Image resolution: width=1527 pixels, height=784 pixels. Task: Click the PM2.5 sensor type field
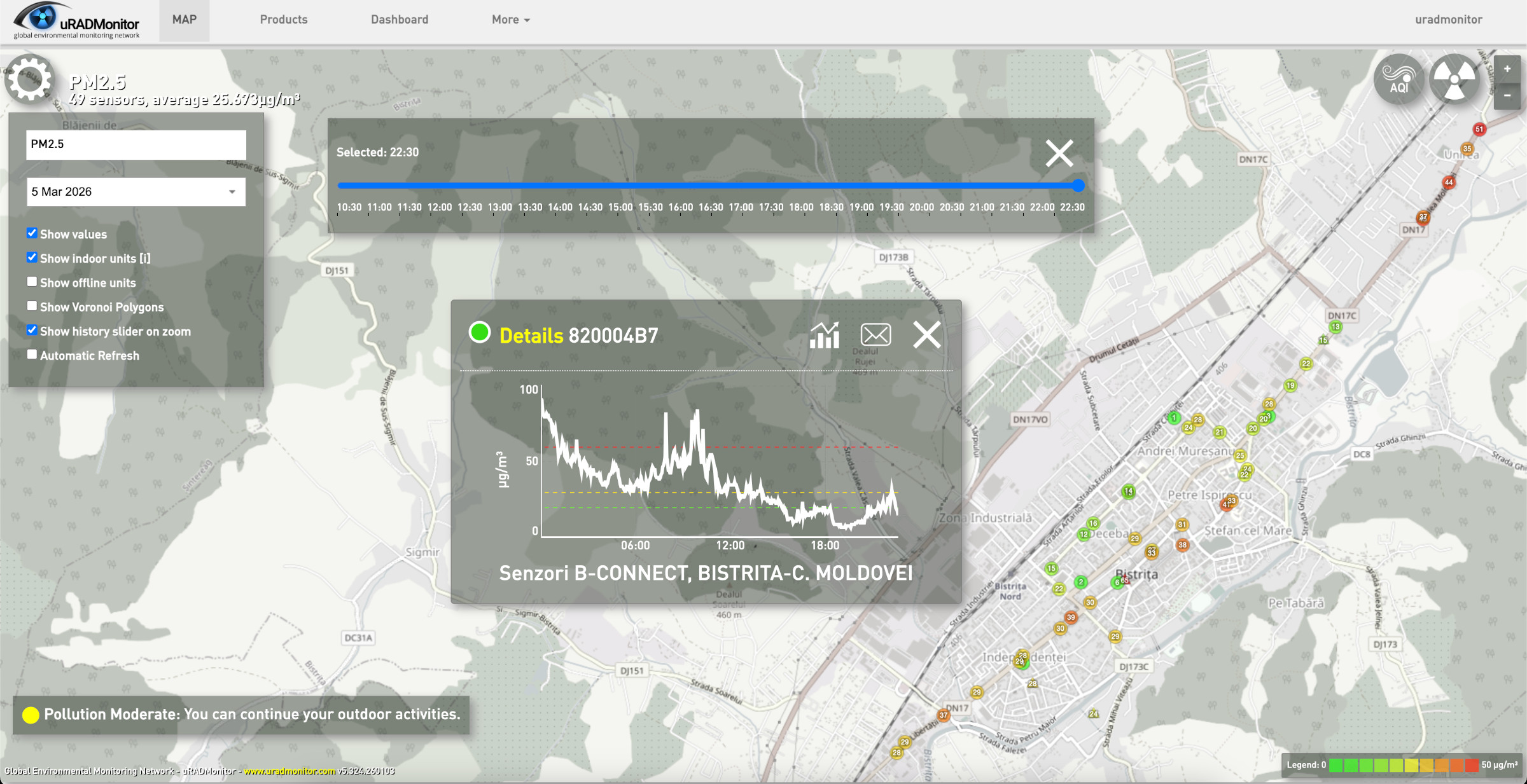pos(136,144)
